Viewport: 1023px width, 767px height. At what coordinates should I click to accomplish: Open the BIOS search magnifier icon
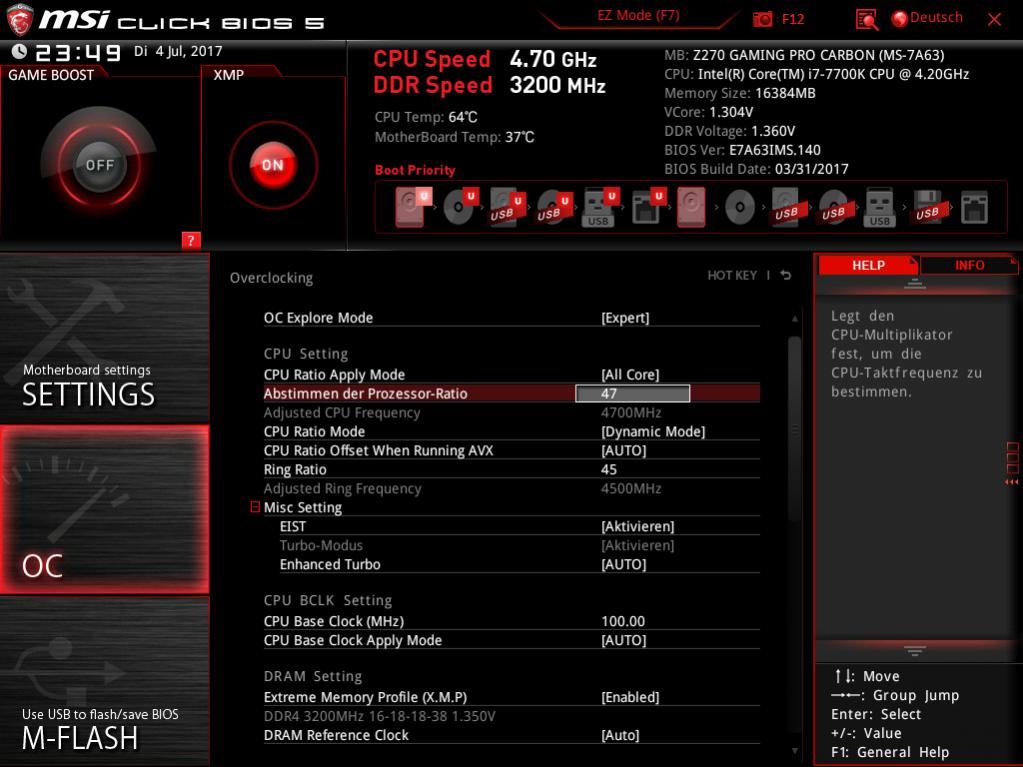[866, 20]
